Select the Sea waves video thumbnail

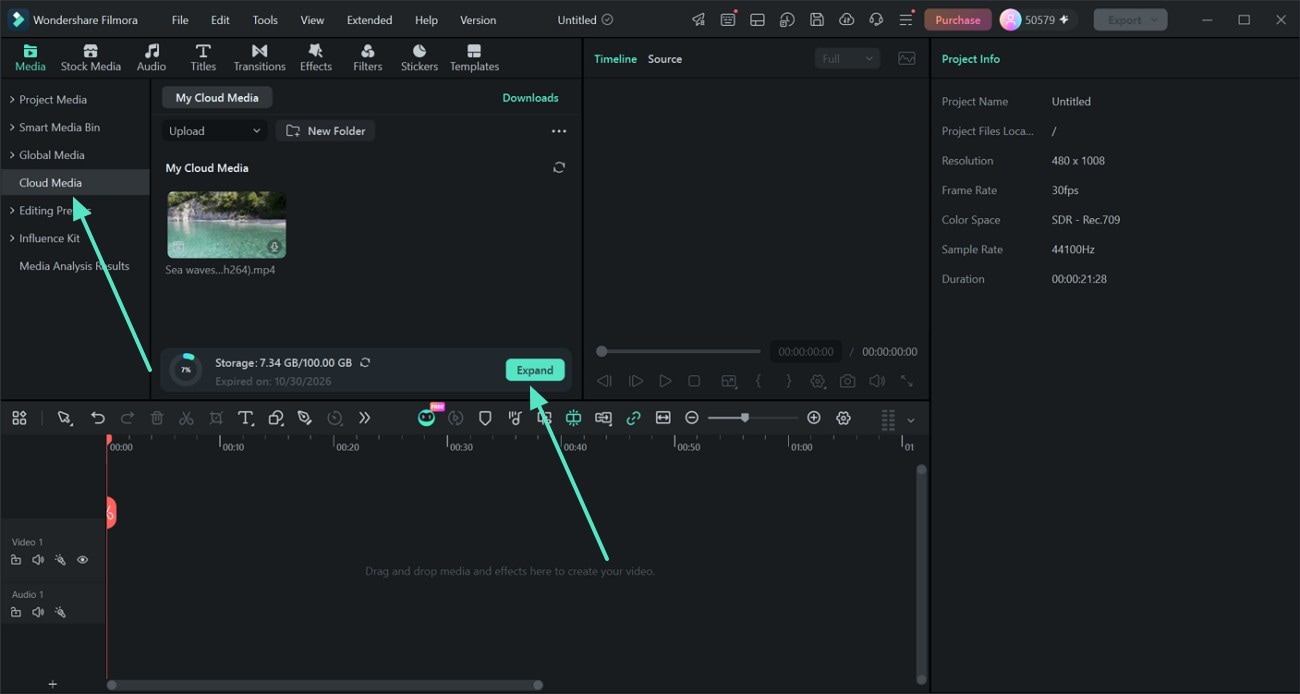coord(226,225)
